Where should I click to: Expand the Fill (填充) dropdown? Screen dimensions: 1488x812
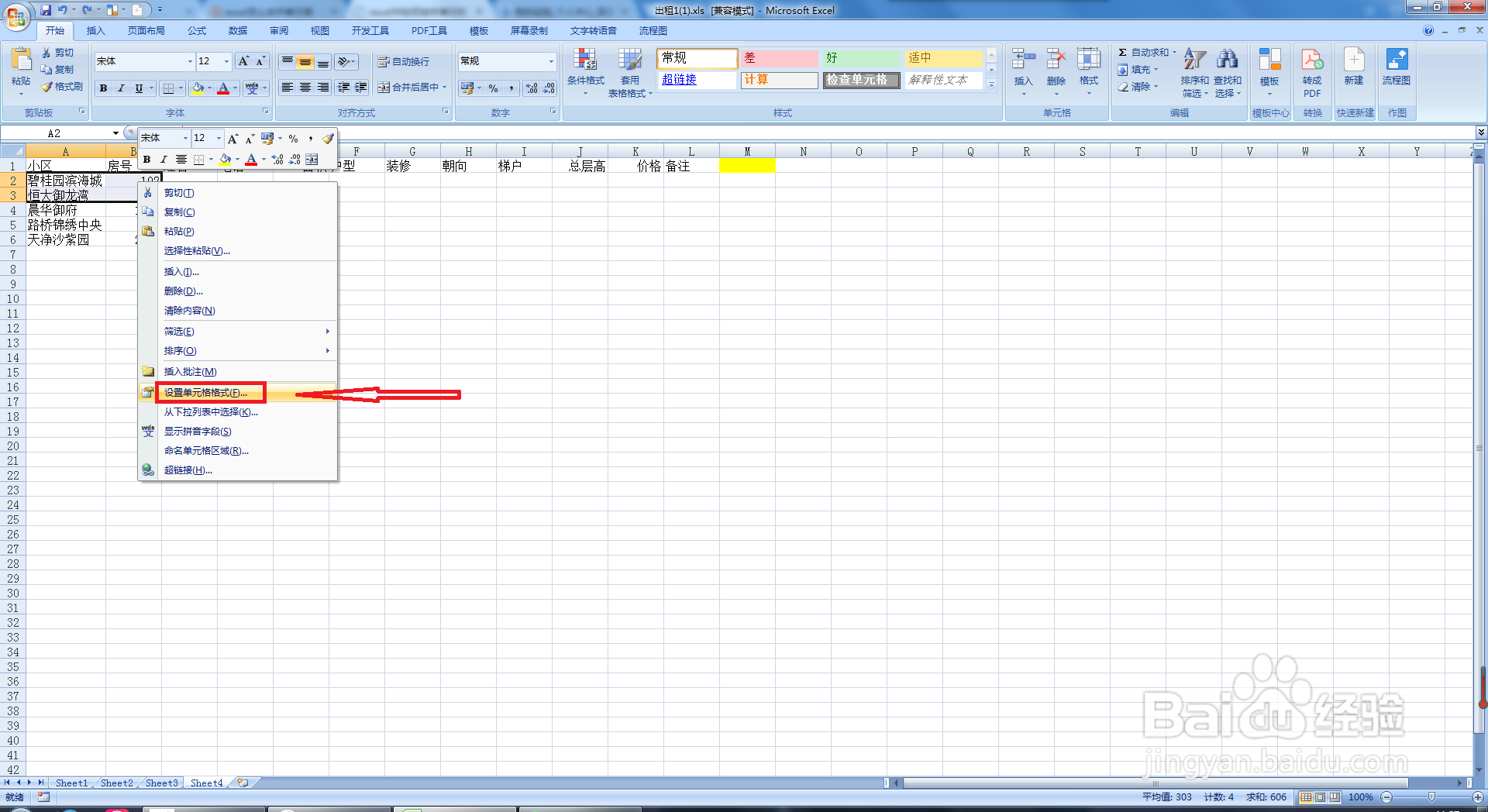pyautogui.click(x=1156, y=70)
